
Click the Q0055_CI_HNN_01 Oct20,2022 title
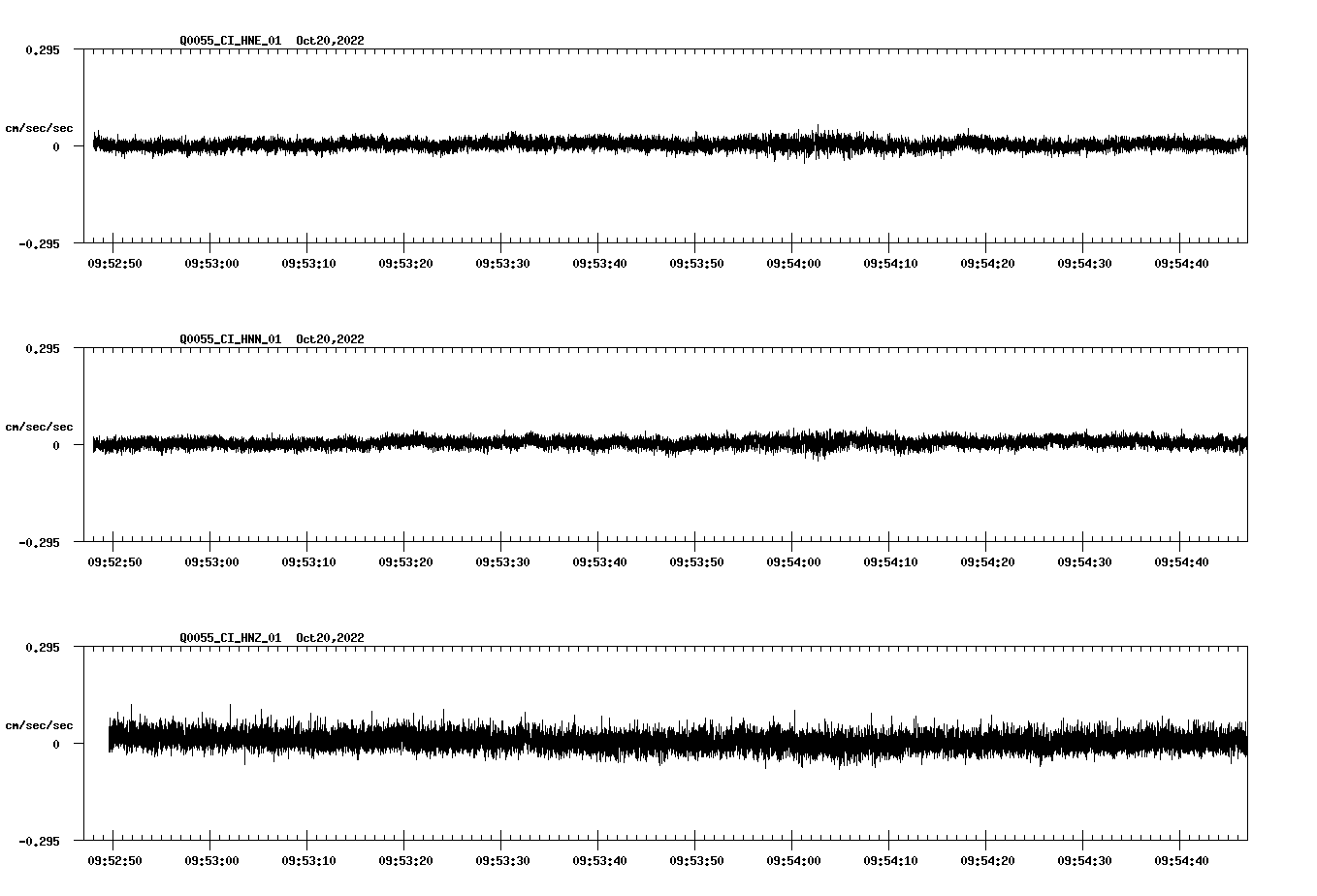coord(272,339)
